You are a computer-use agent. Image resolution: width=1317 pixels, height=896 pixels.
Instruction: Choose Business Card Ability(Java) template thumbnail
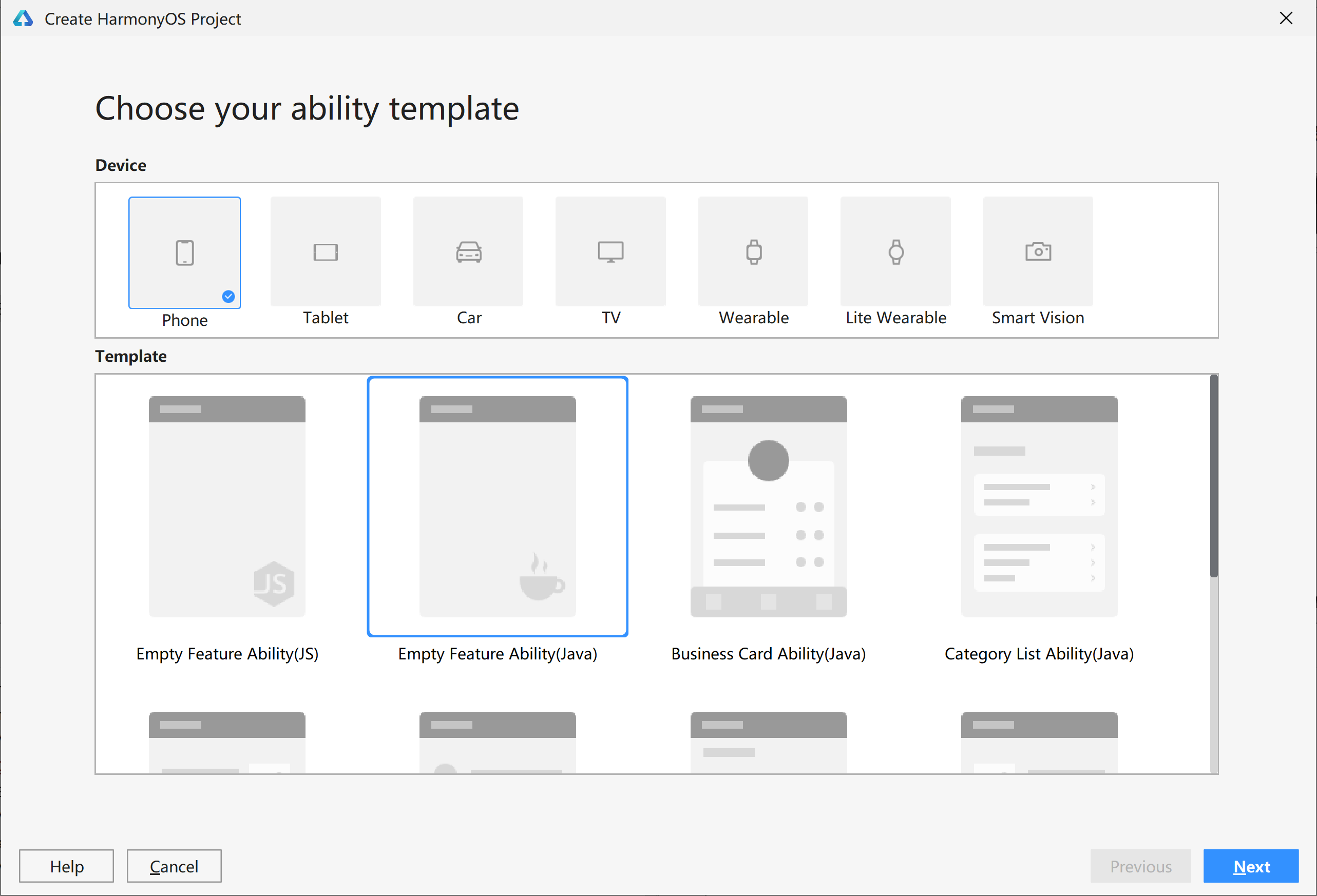coord(769,507)
